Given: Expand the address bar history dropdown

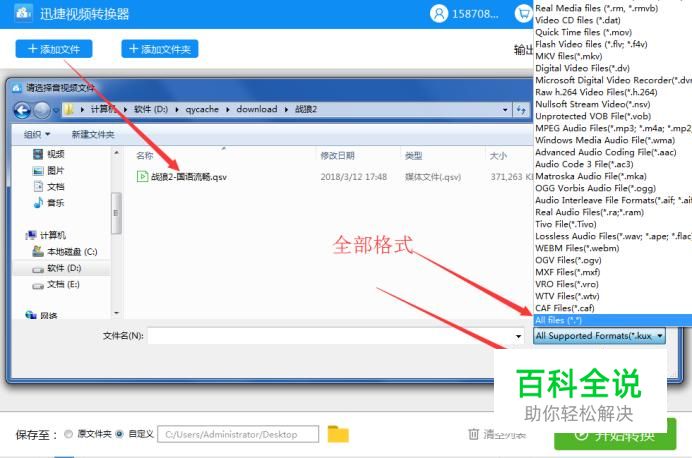Looking at the screenshot, I should coord(505,110).
